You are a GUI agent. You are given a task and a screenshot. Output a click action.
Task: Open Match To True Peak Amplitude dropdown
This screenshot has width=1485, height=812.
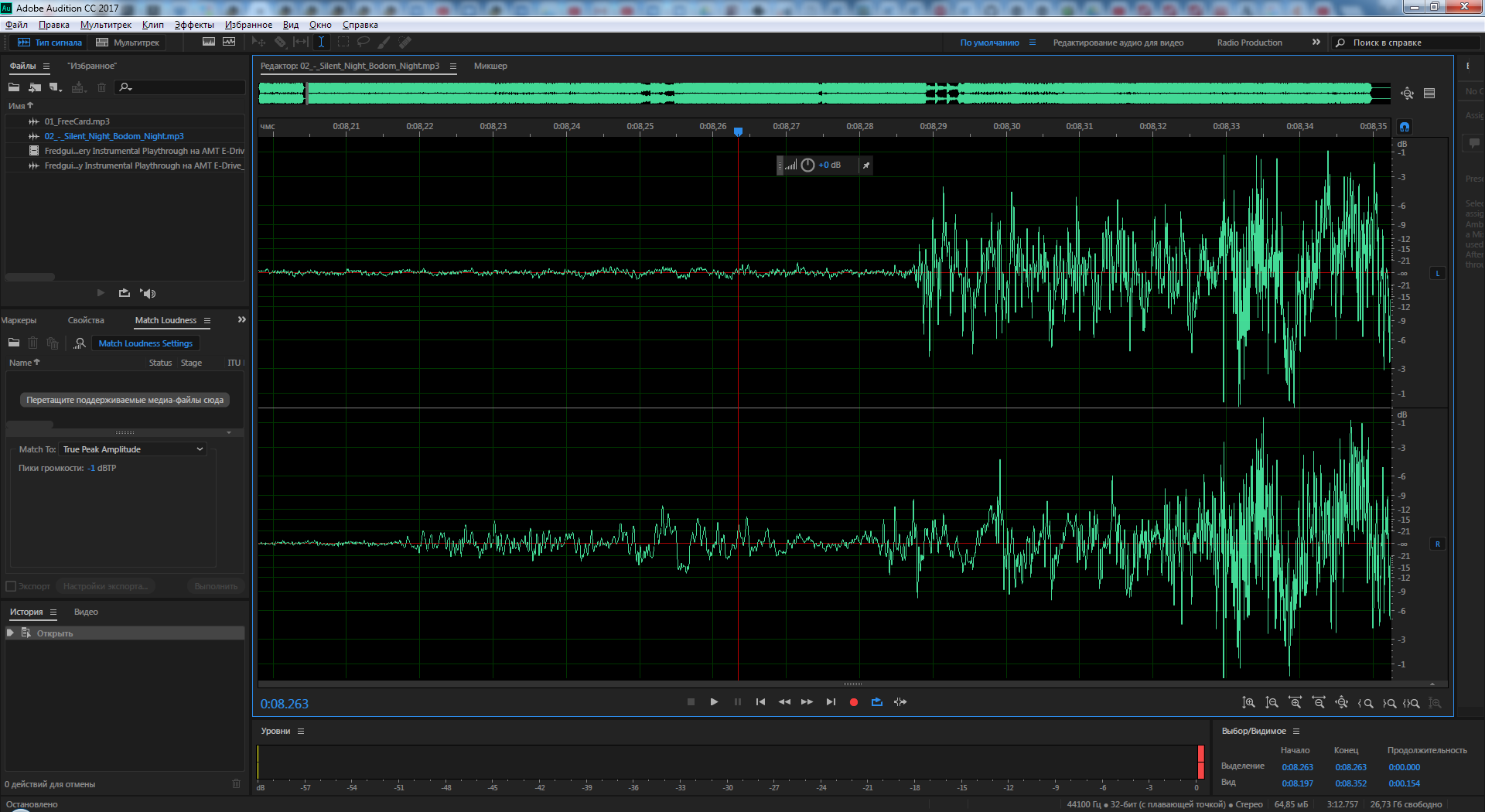pyautogui.click(x=133, y=449)
